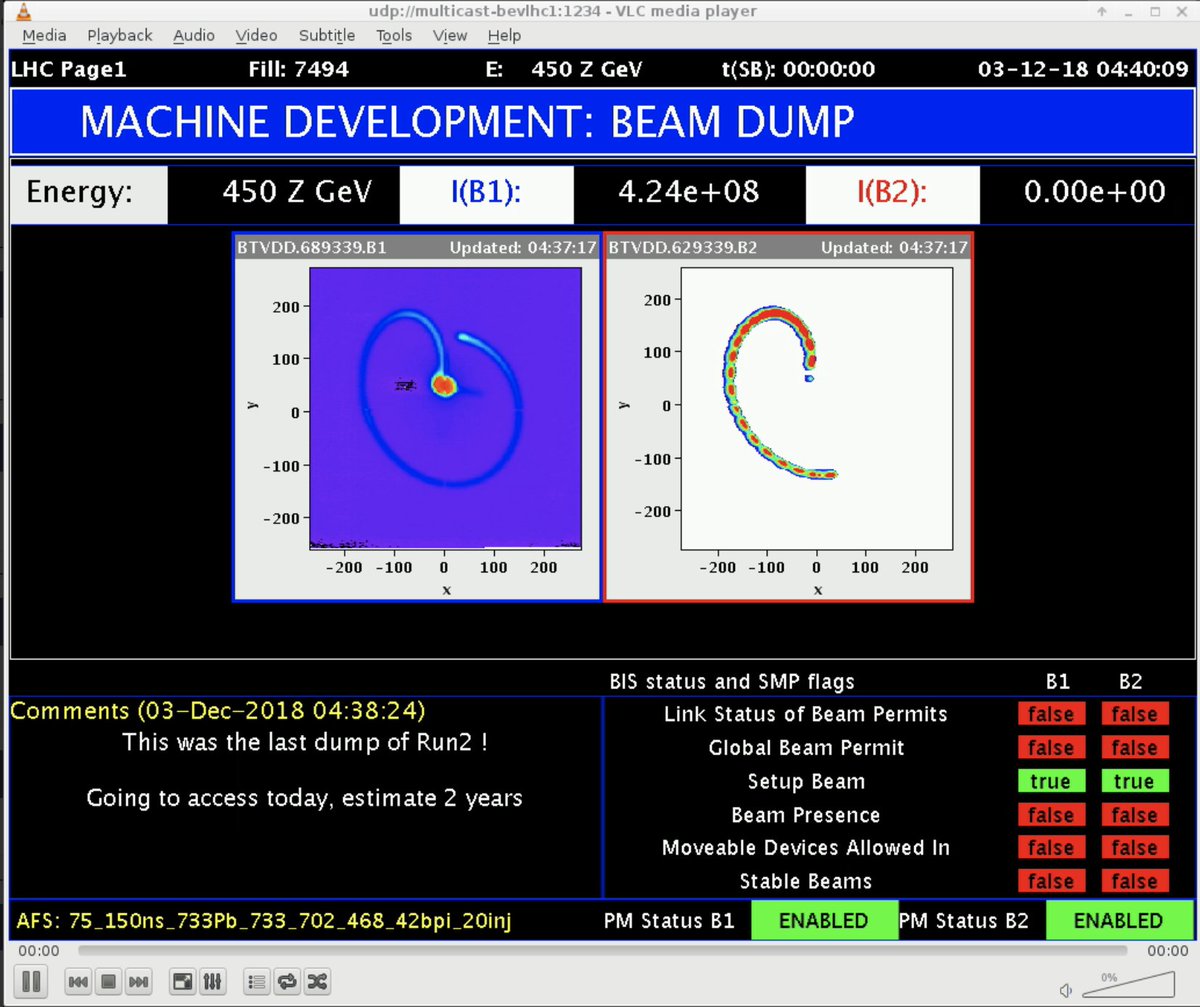The height and width of the screenshot is (1007, 1200).
Task: Click 'This was the last dump of Run2 !'
Action: pyautogui.click(x=305, y=743)
